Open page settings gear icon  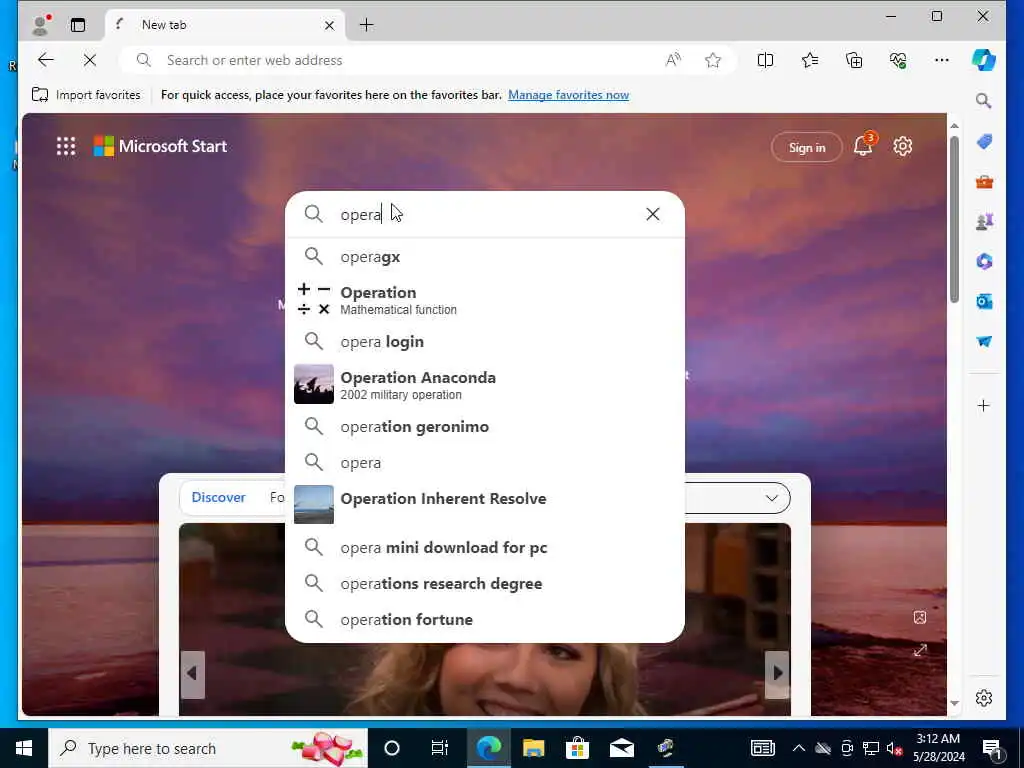pyautogui.click(x=903, y=146)
